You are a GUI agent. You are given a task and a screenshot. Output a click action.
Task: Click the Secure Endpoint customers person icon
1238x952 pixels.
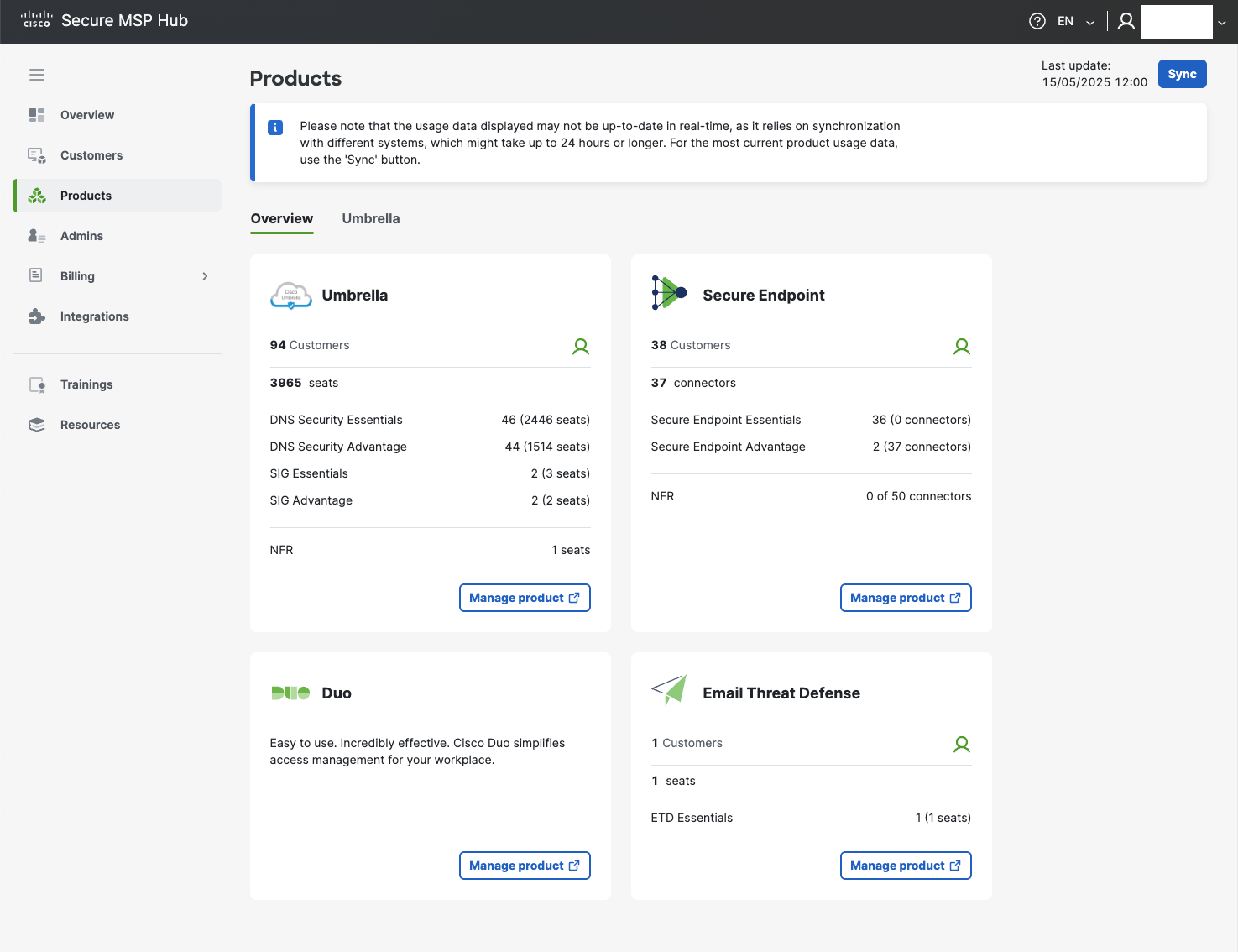click(x=962, y=346)
